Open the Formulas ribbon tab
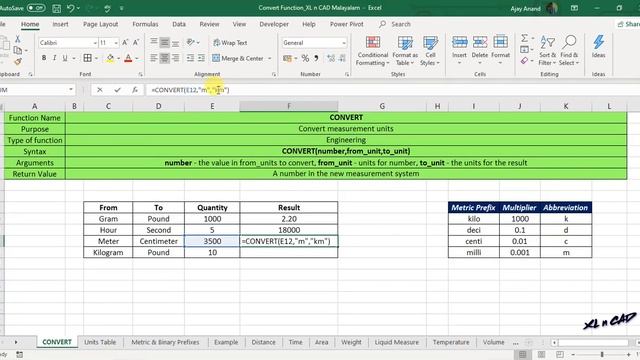The image size is (640, 360). tap(145, 24)
